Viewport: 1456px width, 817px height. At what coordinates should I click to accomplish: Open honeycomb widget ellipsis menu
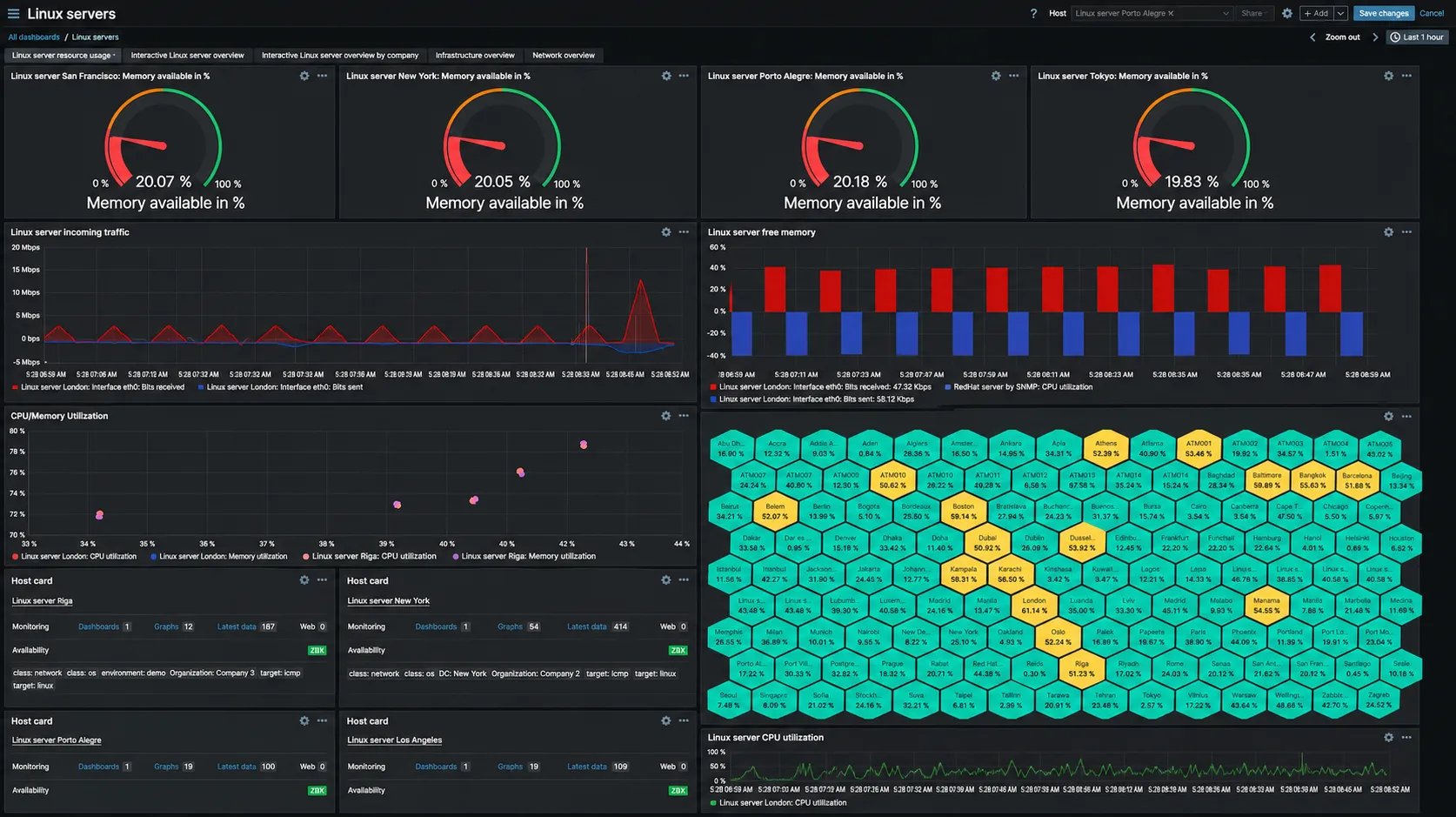click(x=1407, y=417)
